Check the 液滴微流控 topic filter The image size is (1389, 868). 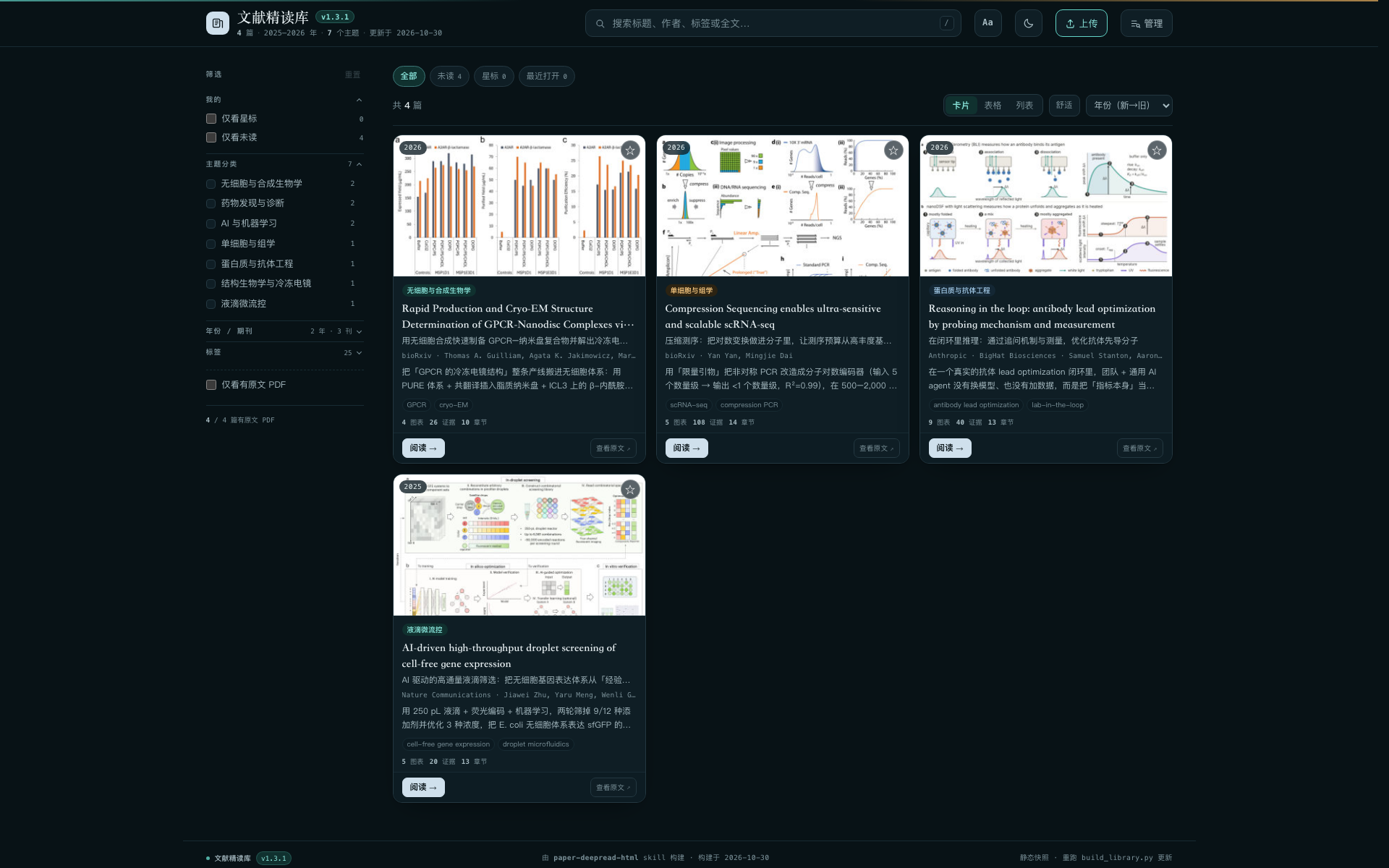[x=211, y=304]
